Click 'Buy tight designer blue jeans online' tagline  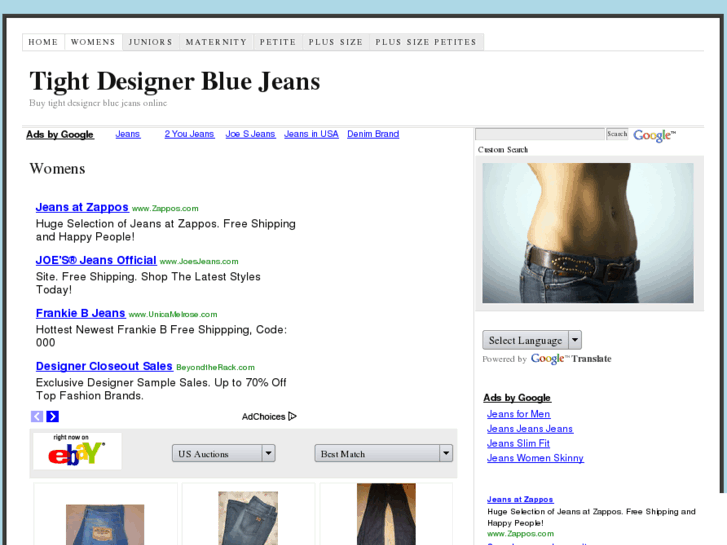tap(98, 103)
